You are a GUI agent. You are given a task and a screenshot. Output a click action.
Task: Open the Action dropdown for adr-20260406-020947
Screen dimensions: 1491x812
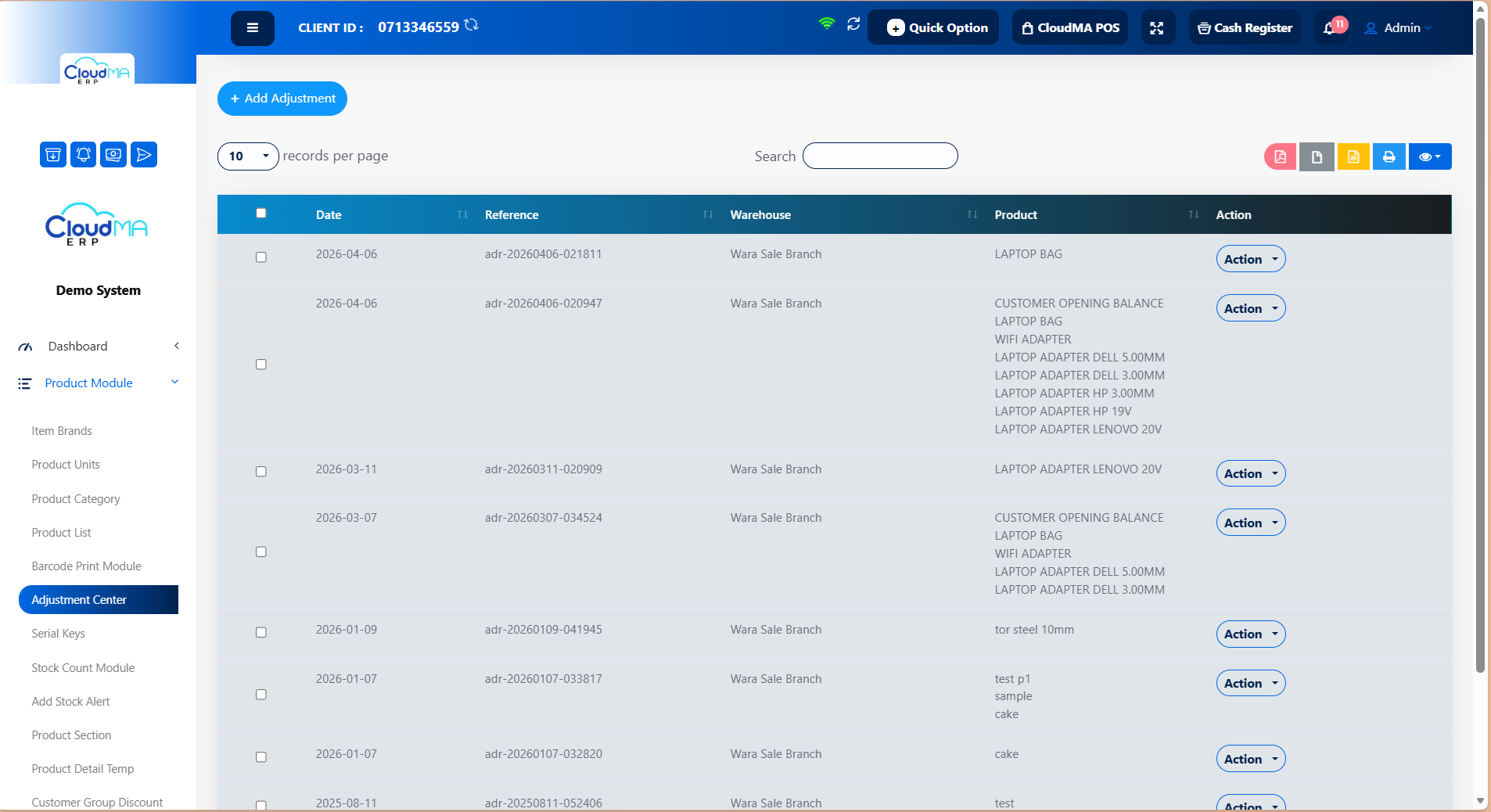tap(1251, 308)
